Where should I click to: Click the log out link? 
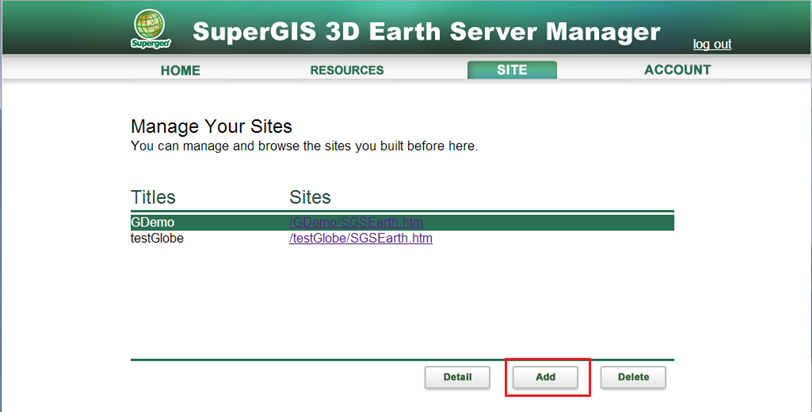[712, 45]
